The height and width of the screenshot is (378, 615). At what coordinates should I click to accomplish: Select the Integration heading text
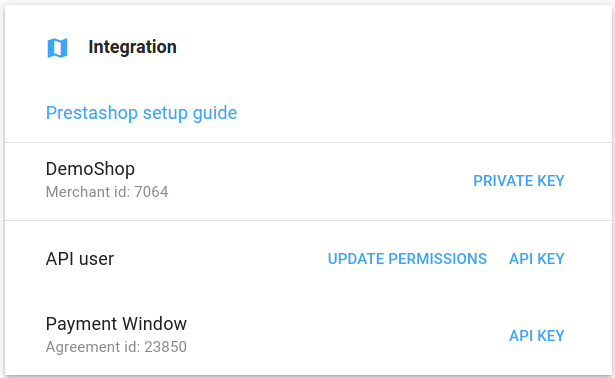(133, 47)
